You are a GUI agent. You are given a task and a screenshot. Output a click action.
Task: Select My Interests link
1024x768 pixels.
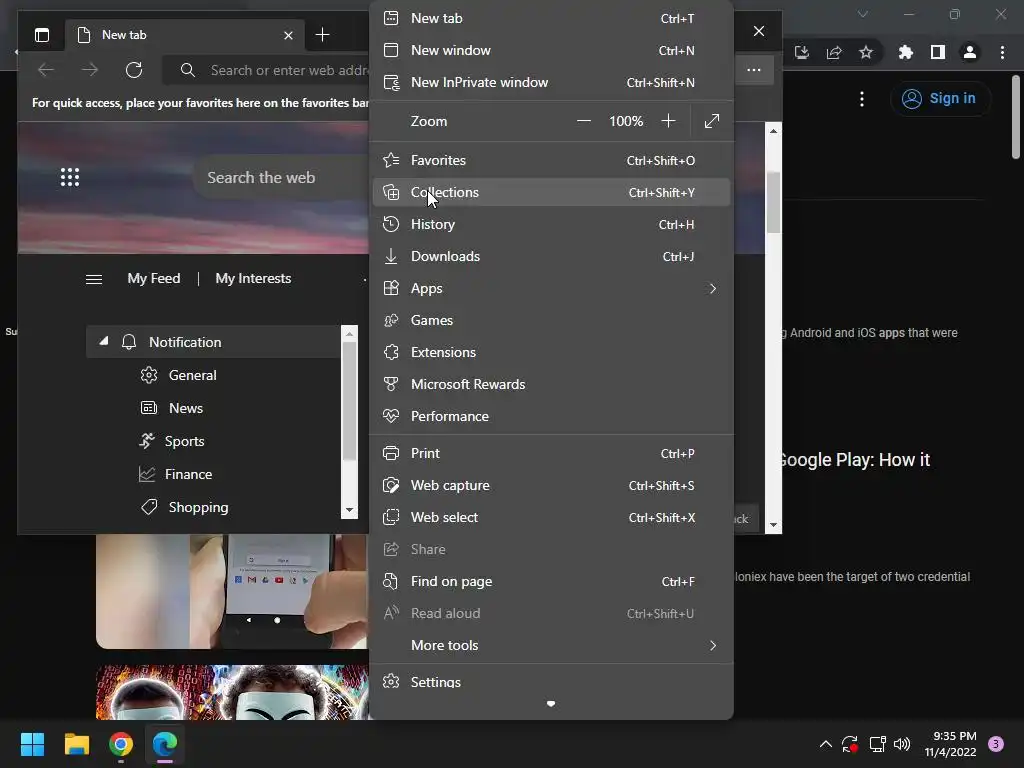(253, 278)
